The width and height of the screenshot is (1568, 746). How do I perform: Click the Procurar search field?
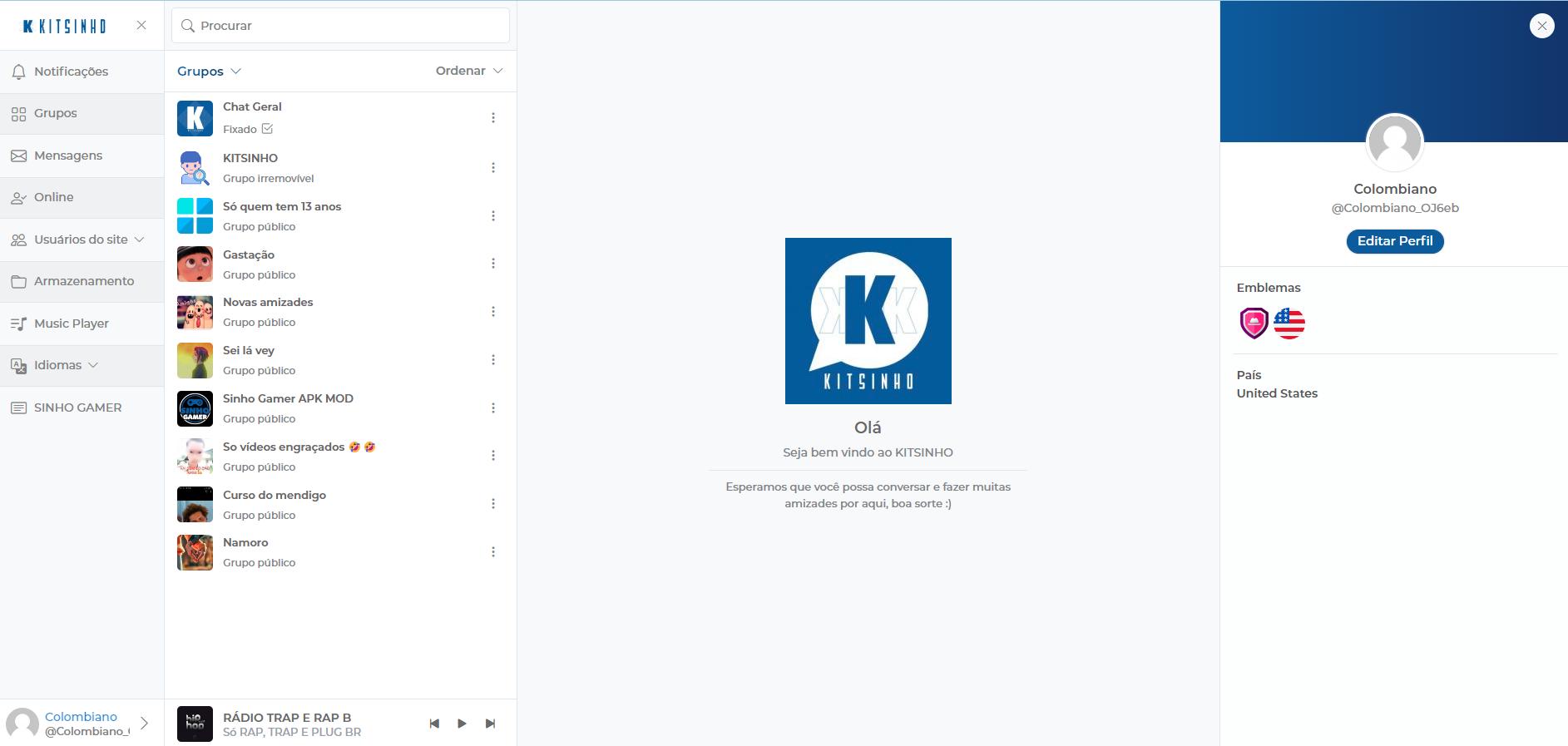click(341, 26)
